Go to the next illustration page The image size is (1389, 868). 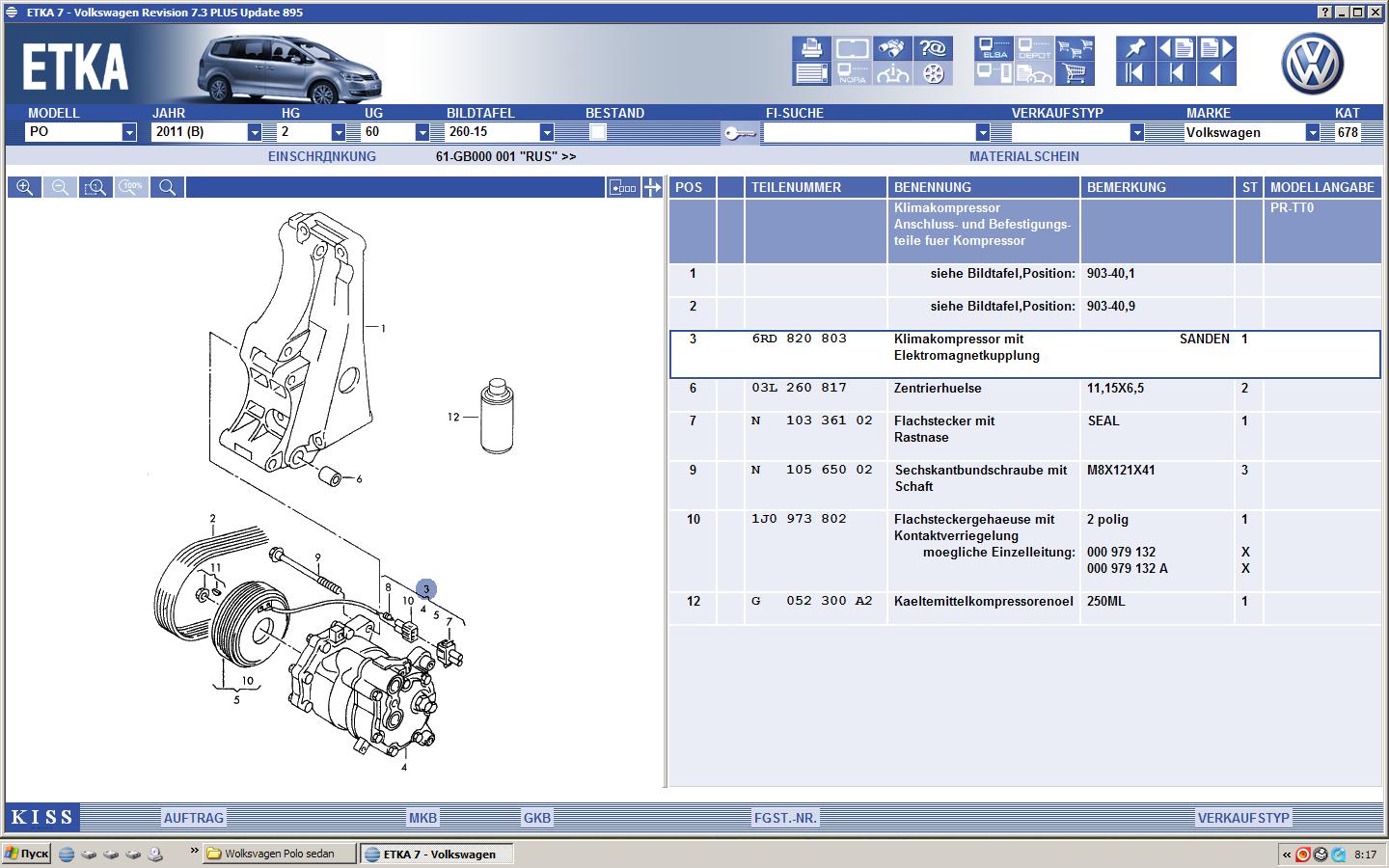pos(1215,48)
